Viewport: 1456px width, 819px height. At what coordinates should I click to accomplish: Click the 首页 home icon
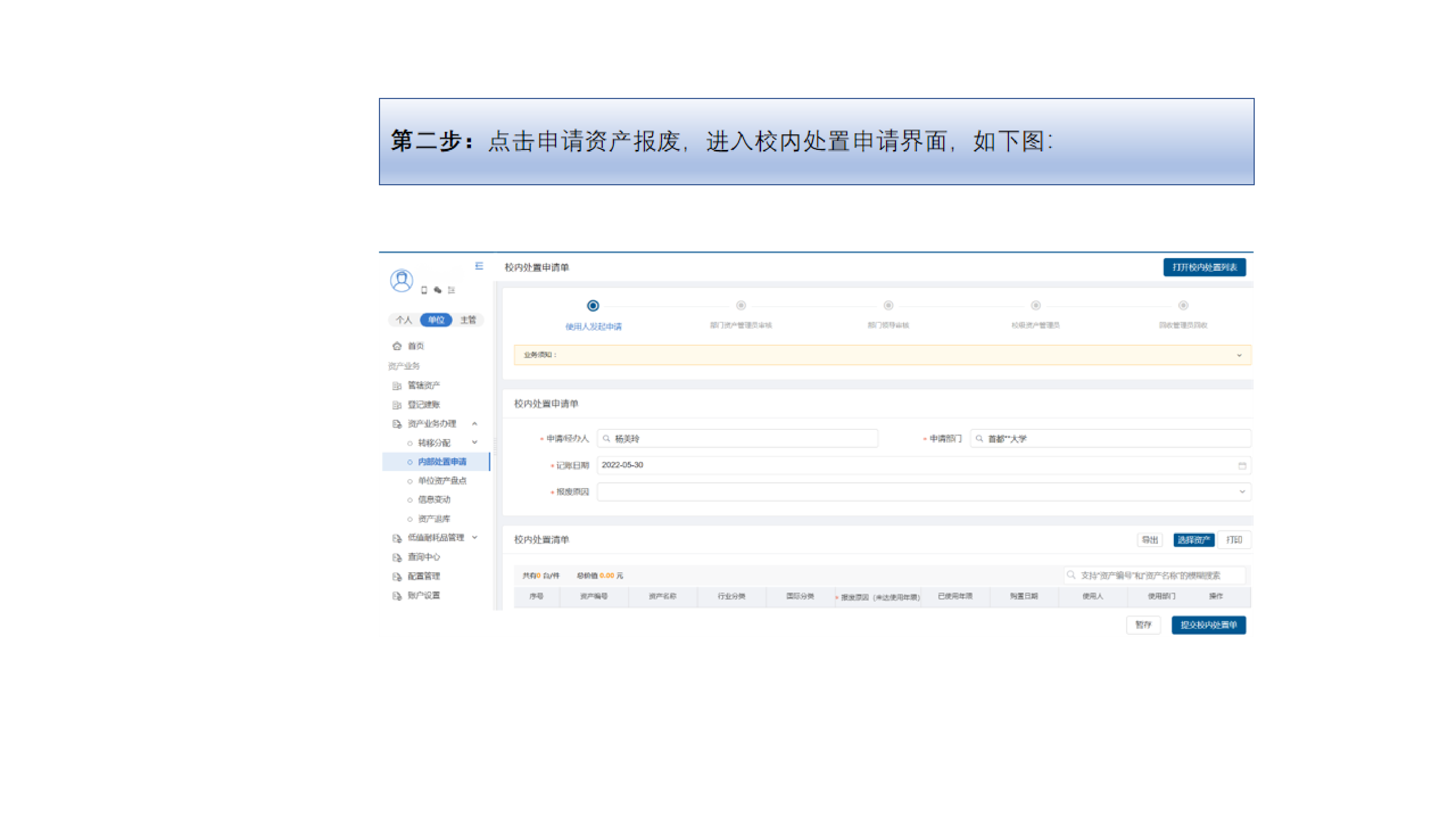pos(397,346)
